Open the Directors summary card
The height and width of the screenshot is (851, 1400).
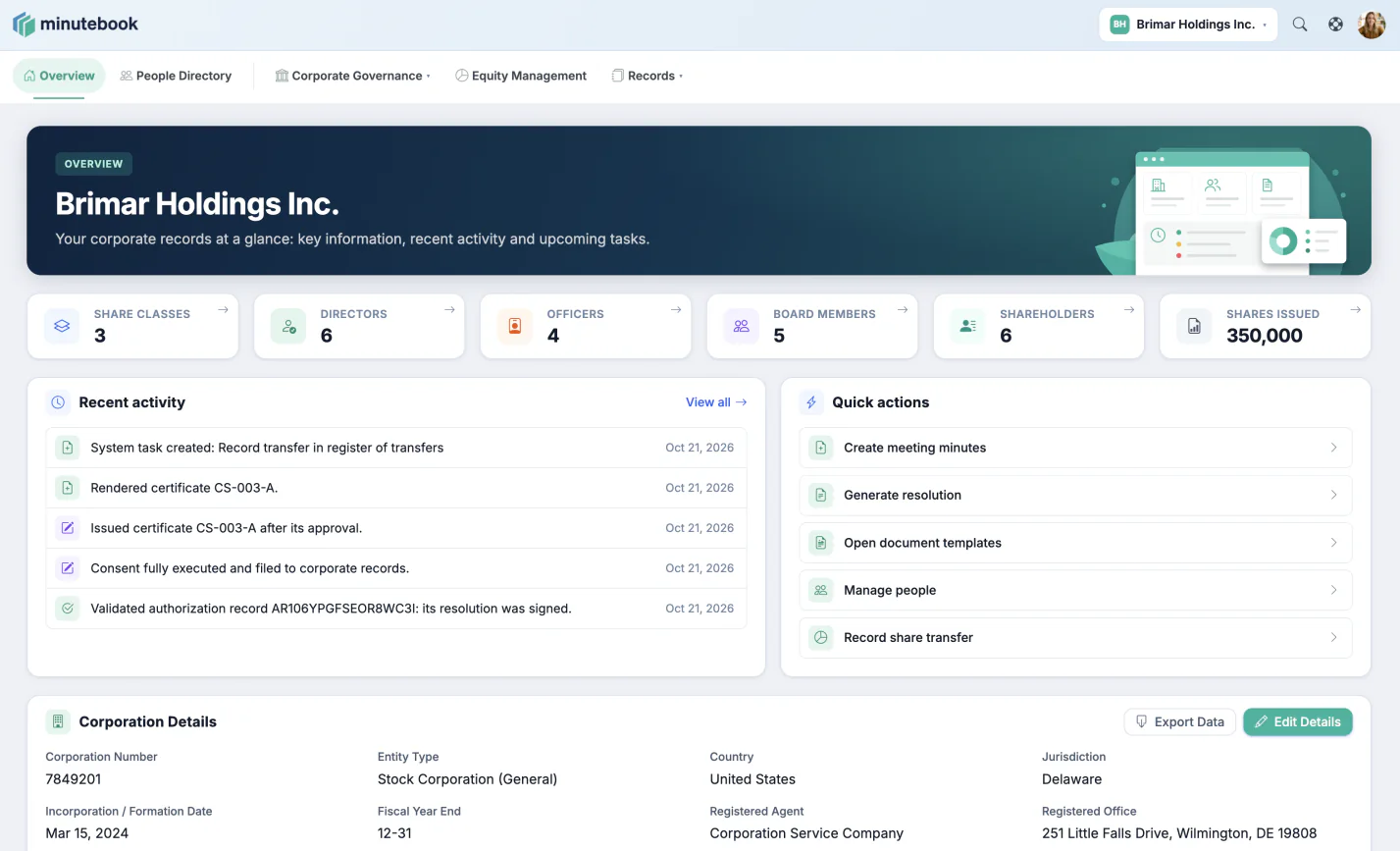(359, 326)
